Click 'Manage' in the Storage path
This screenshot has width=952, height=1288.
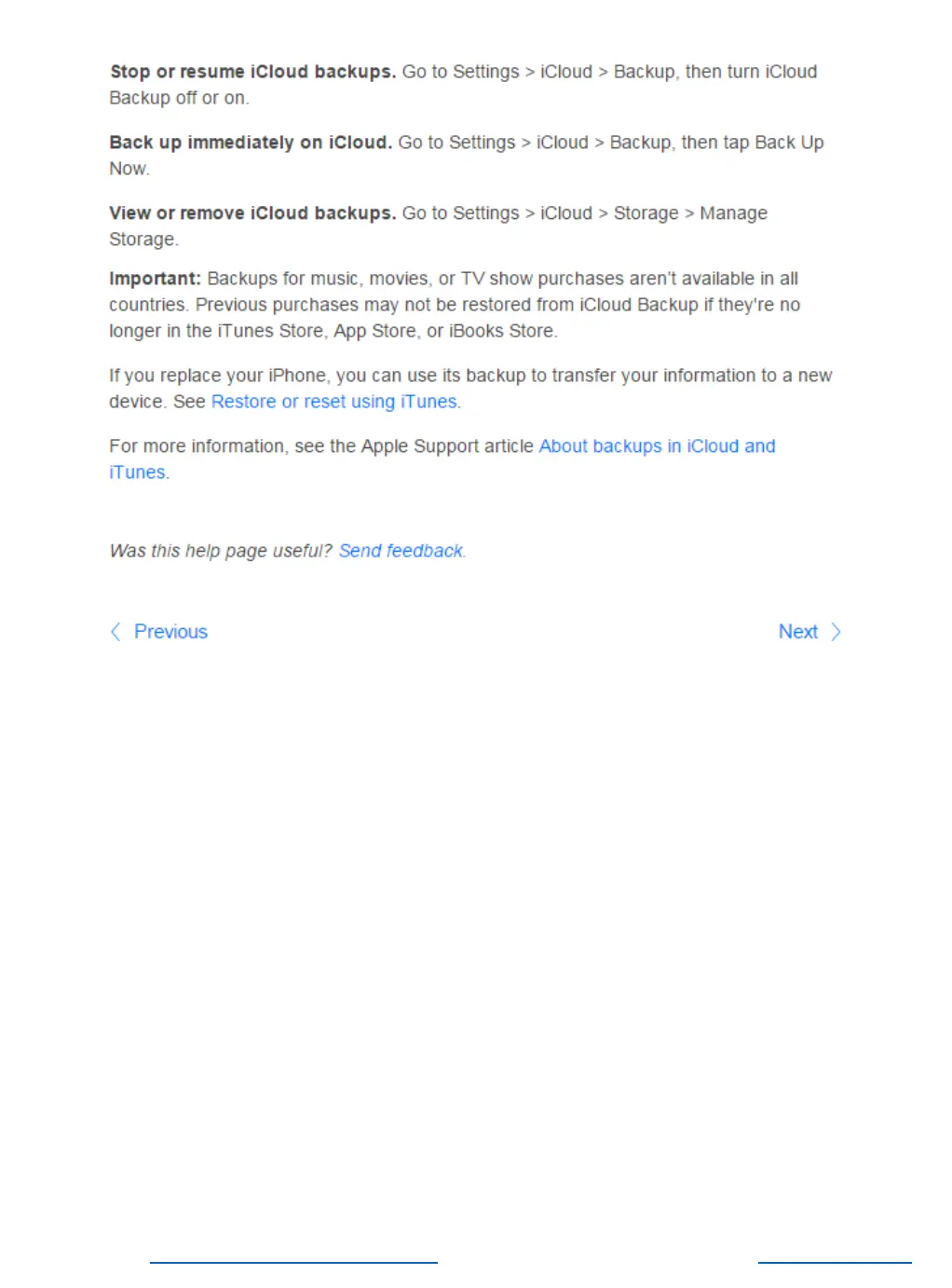(734, 213)
